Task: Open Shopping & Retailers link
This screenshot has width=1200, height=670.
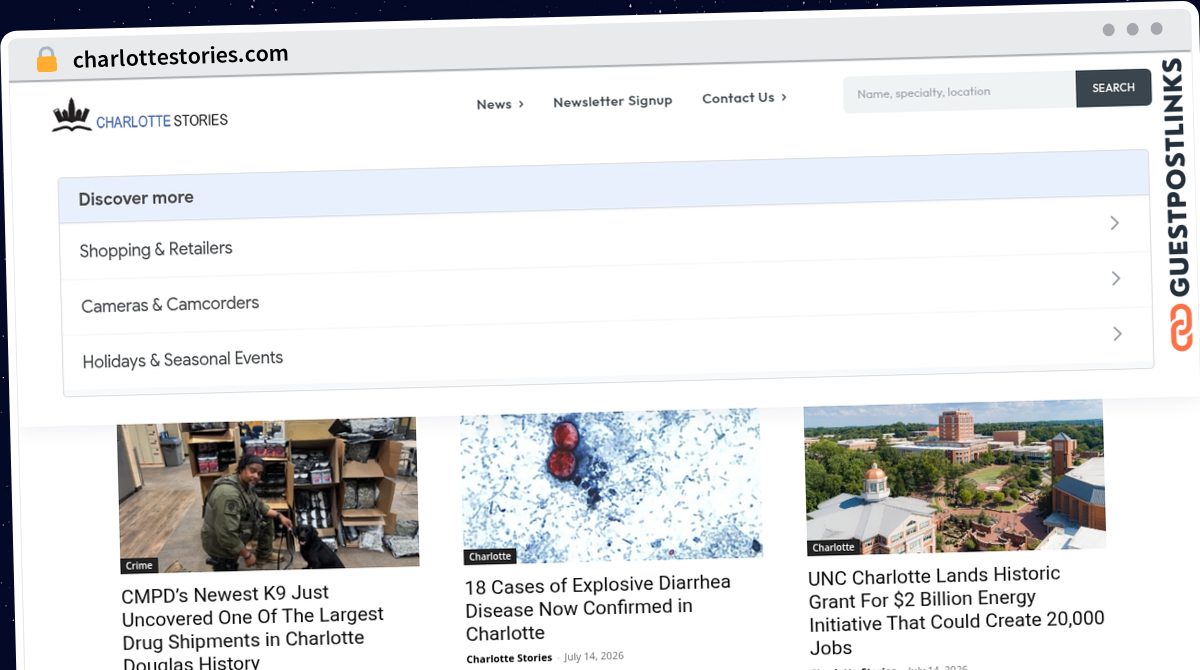Action: [156, 249]
